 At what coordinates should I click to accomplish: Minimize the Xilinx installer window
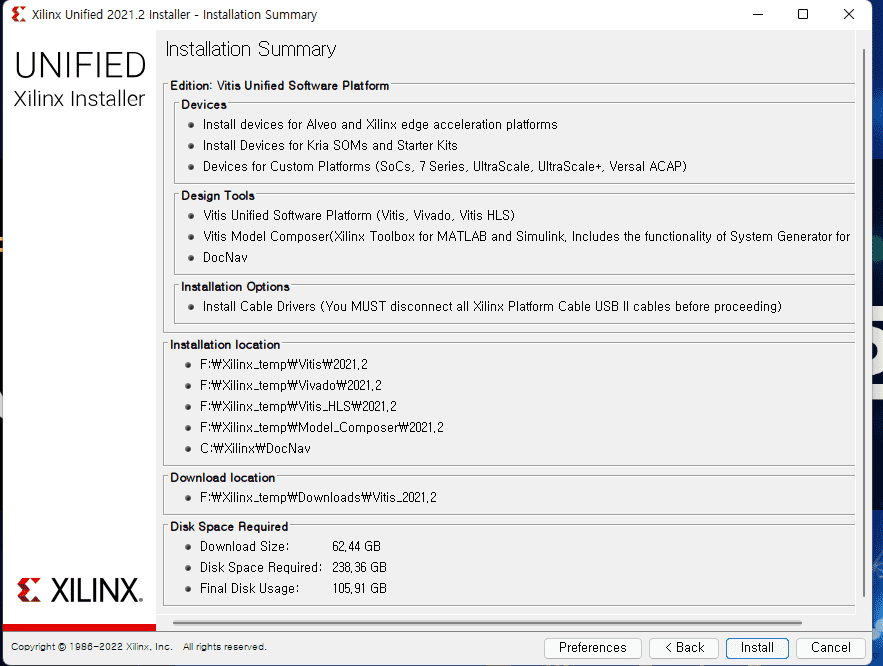(x=758, y=14)
